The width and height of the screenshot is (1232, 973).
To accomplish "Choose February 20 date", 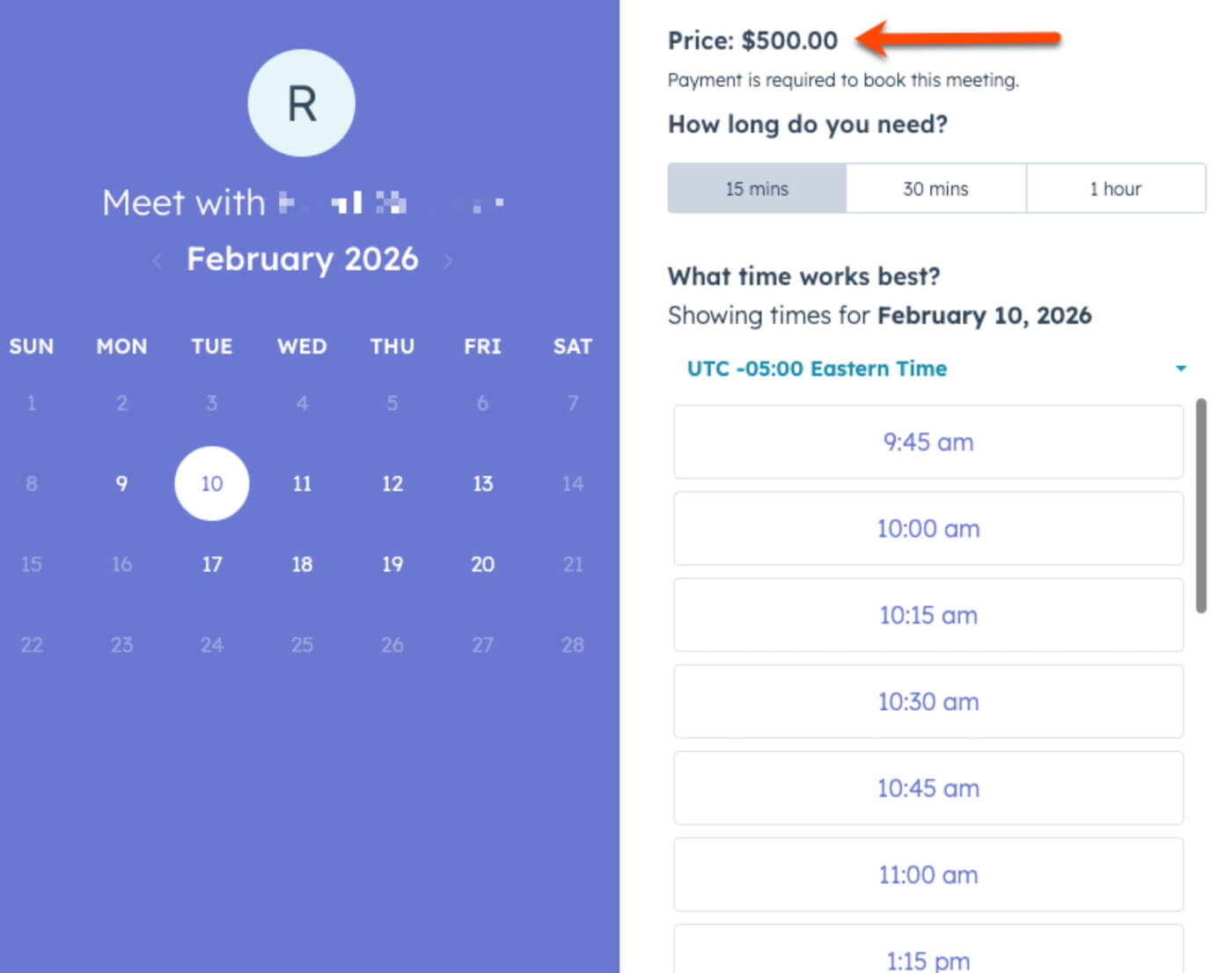I will coord(482,565).
